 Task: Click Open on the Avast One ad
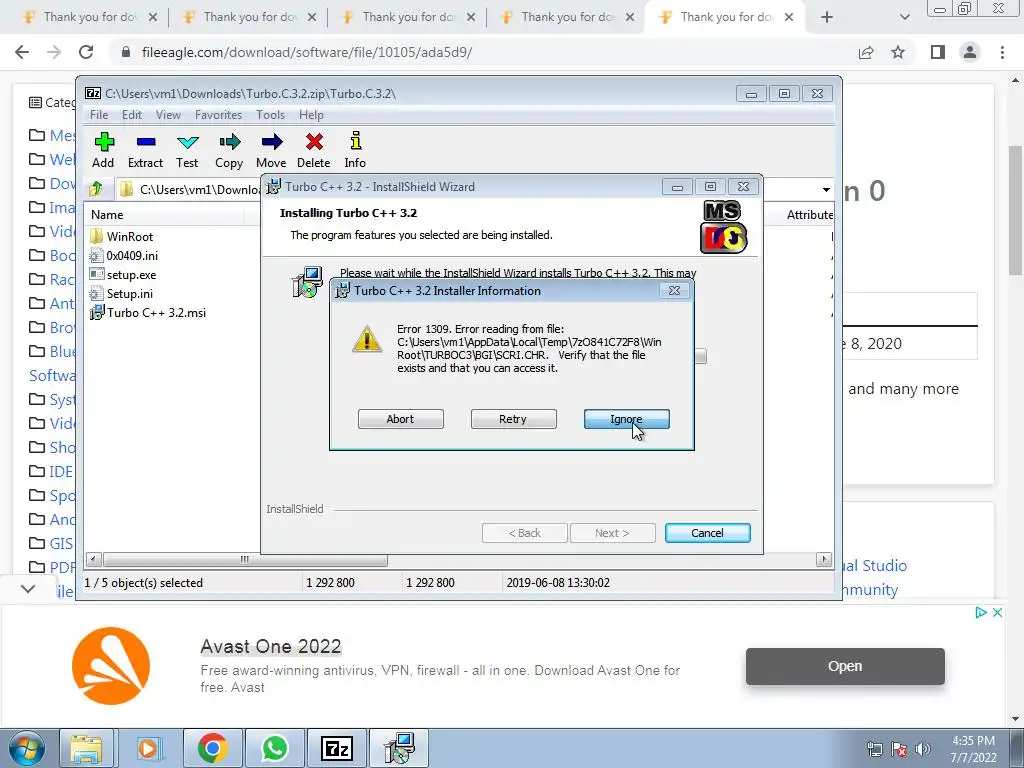coord(845,666)
